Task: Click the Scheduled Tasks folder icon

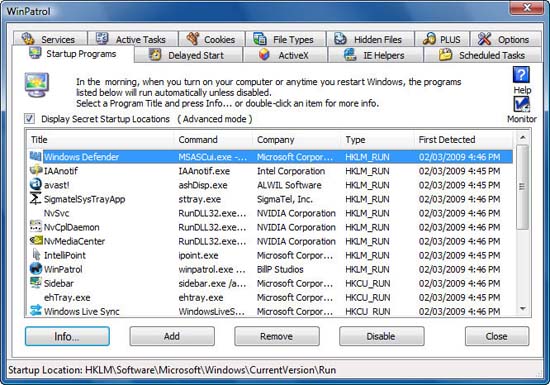Action: 446,54
